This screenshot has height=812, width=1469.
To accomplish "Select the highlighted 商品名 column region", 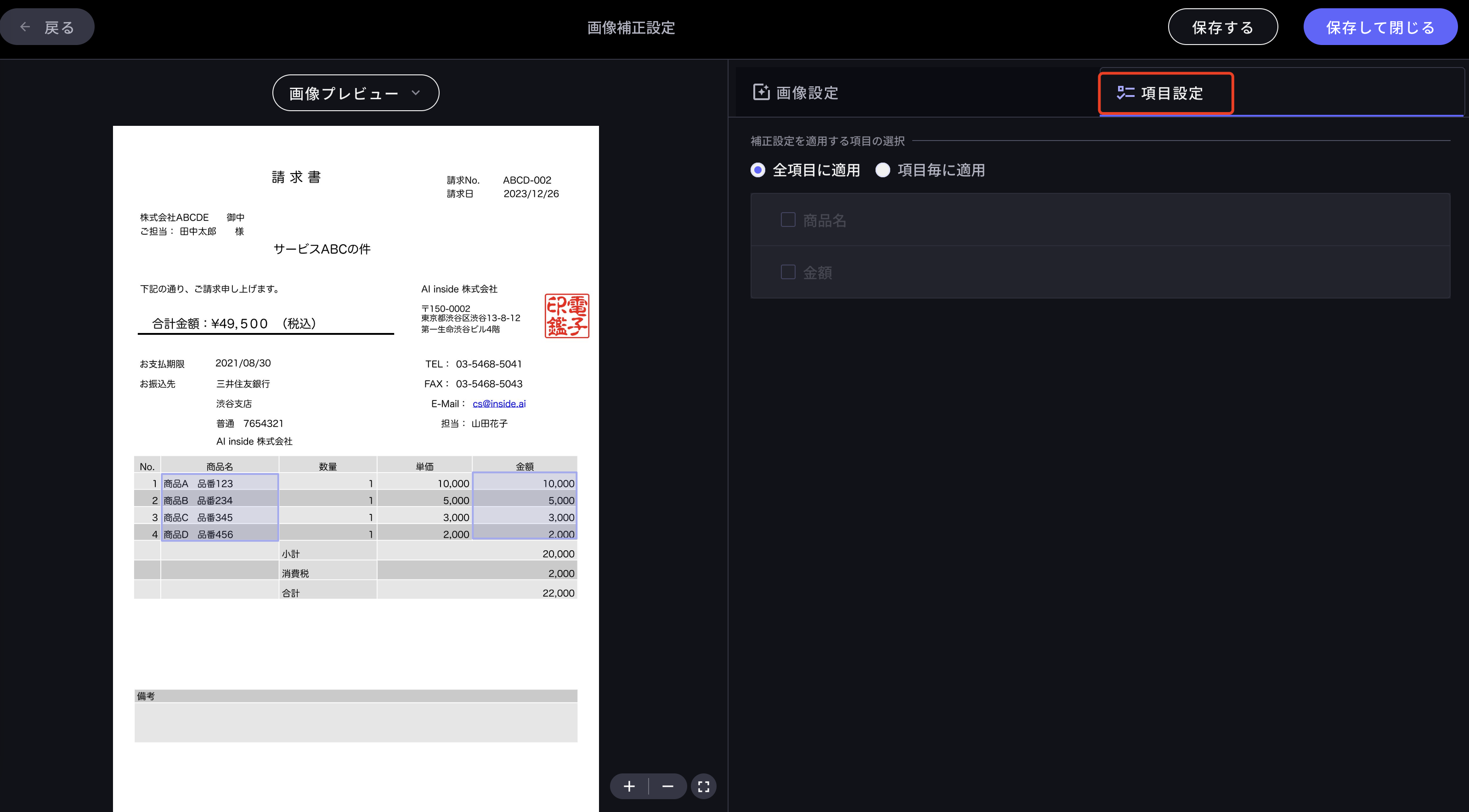I will pyautogui.click(x=220, y=507).
